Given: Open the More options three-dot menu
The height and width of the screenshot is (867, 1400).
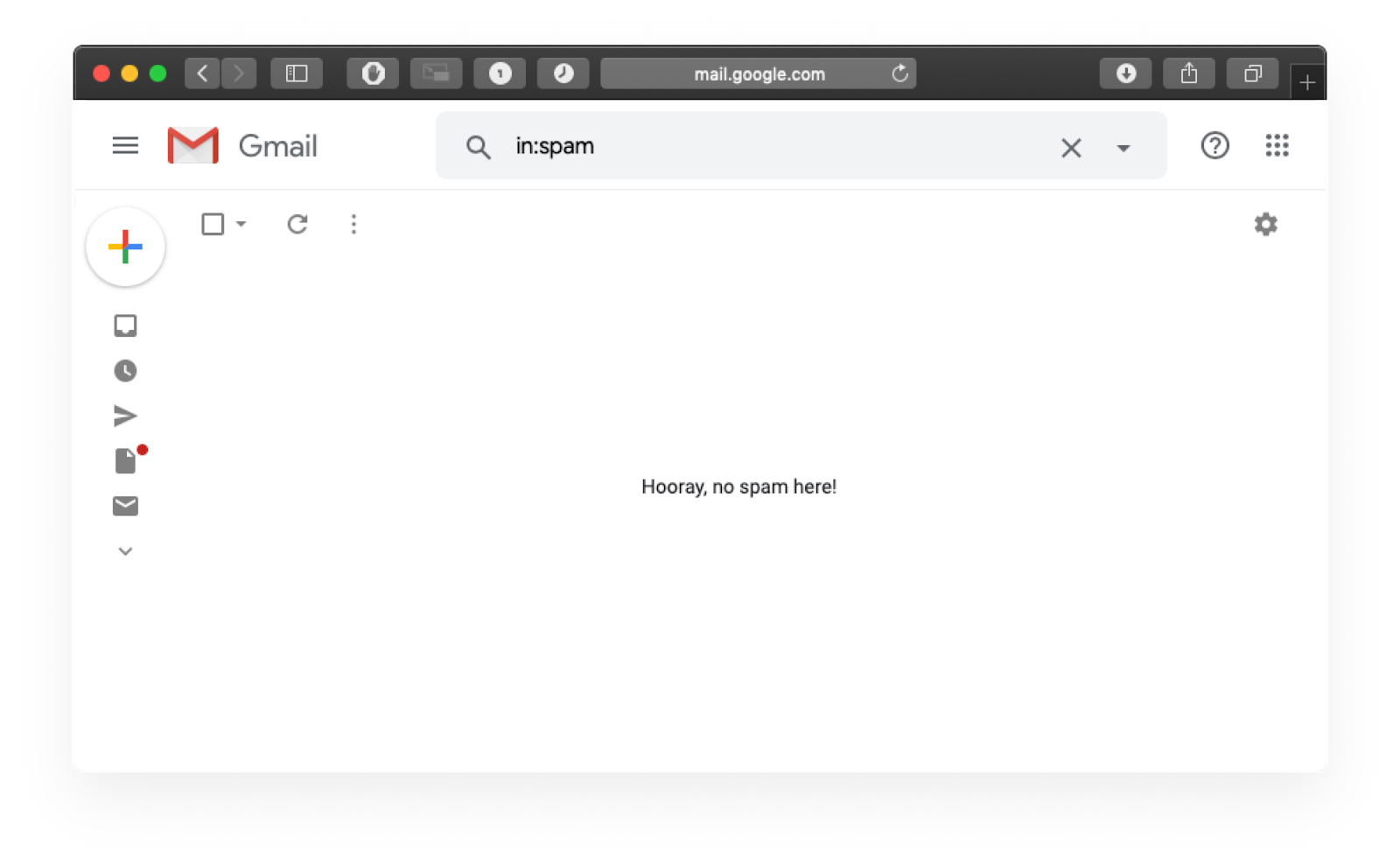Looking at the screenshot, I should [x=353, y=224].
